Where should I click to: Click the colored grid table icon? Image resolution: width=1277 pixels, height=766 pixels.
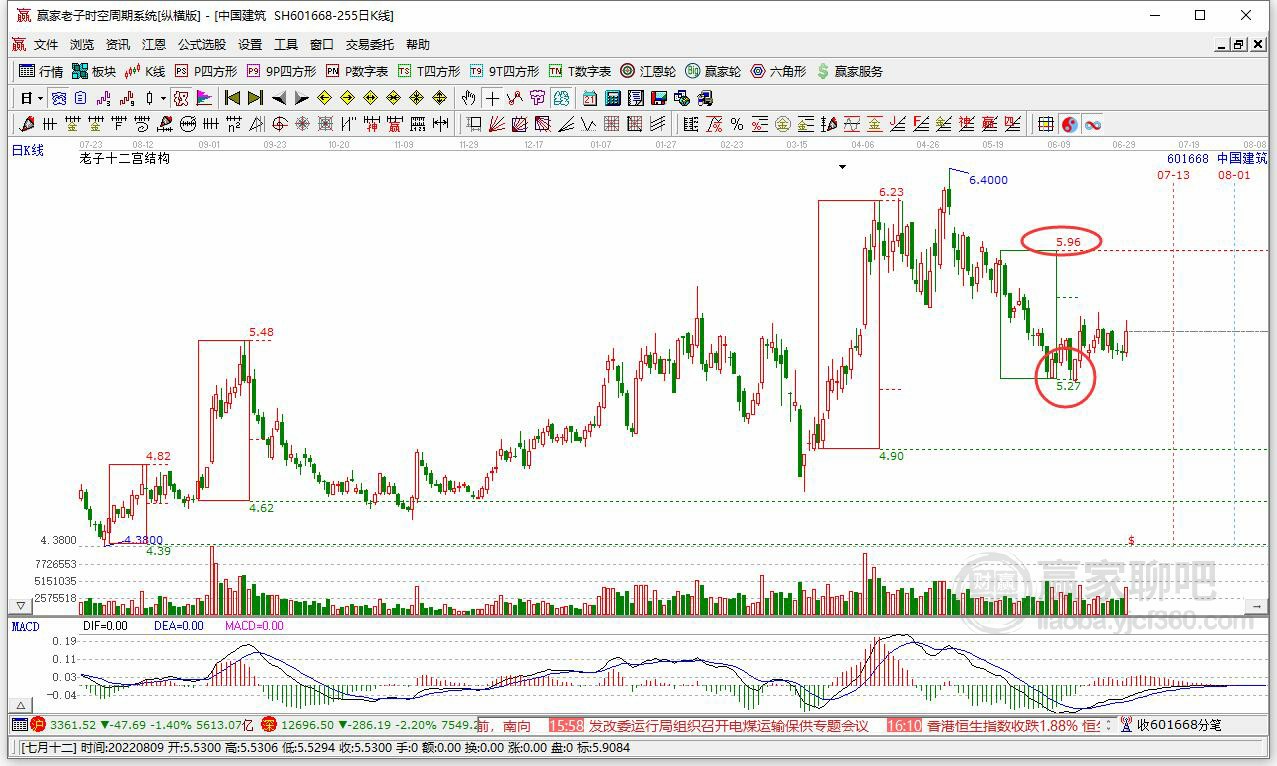point(1045,124)
